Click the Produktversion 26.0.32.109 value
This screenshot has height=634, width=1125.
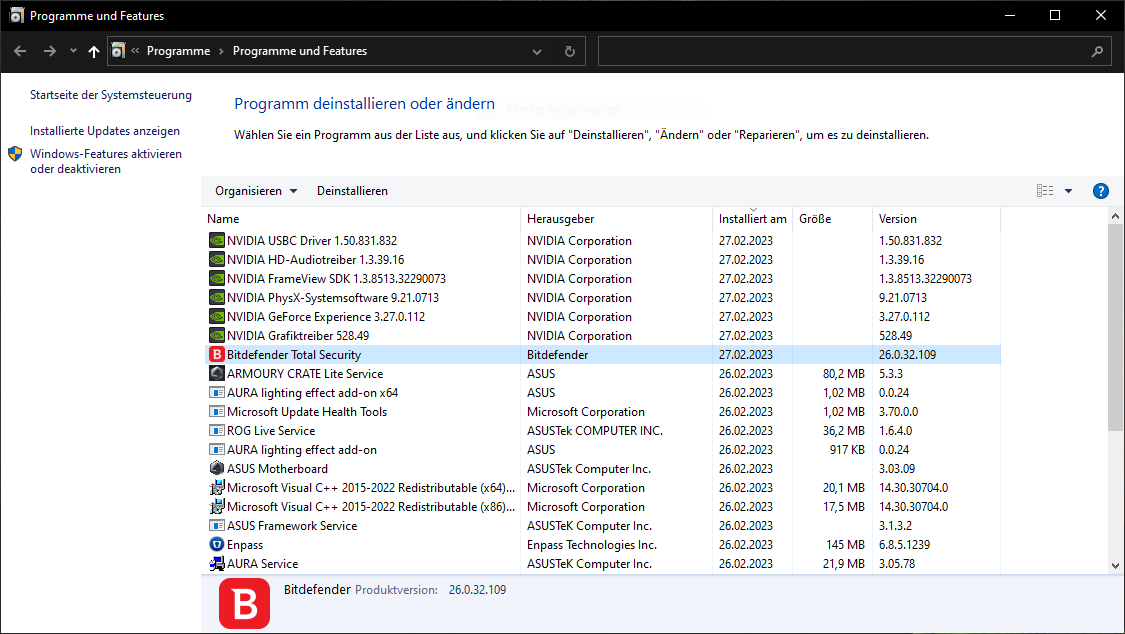click(477, 590)
